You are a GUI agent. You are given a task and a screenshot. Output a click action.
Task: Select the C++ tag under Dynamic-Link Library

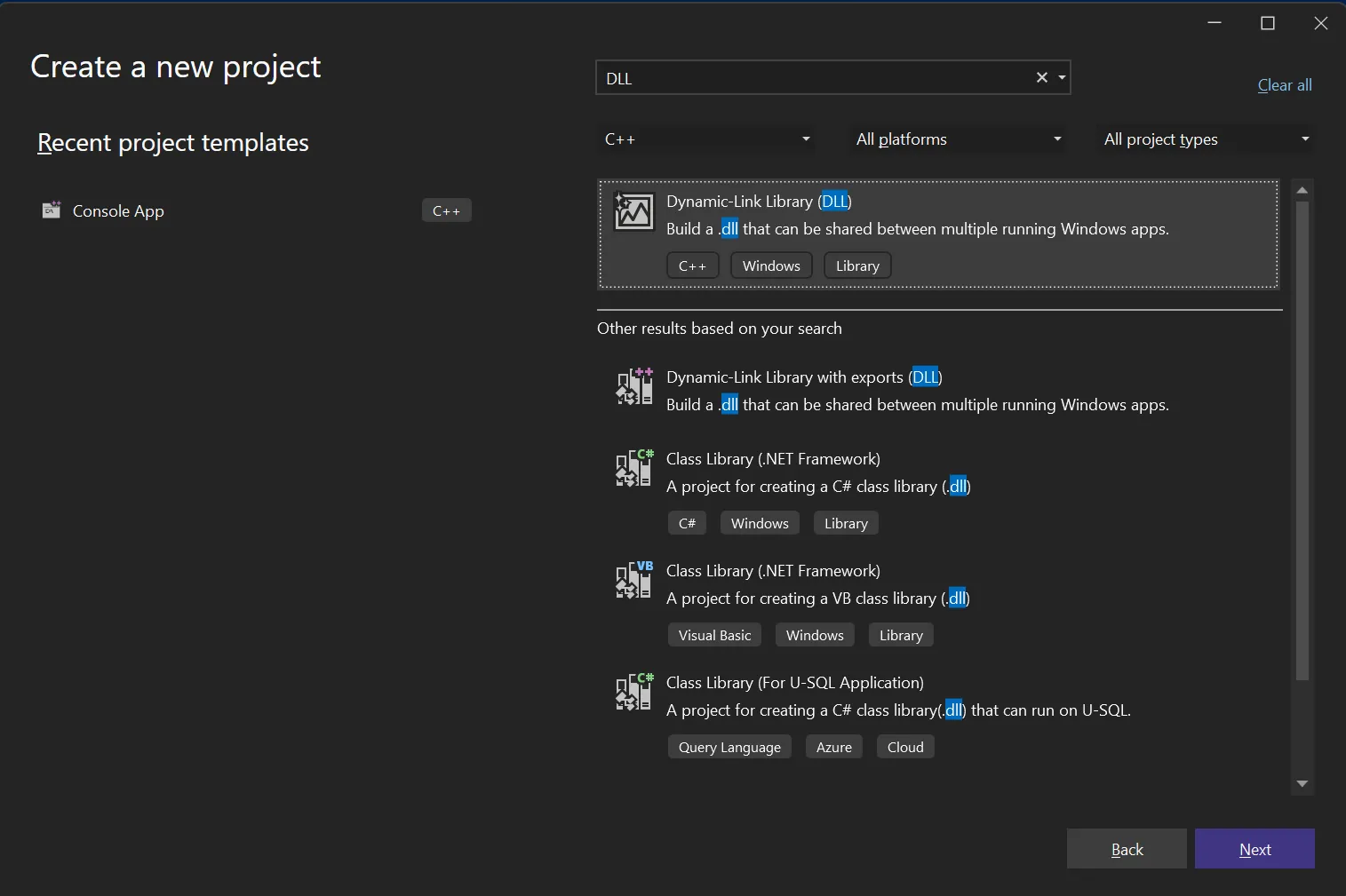point(692,265)
